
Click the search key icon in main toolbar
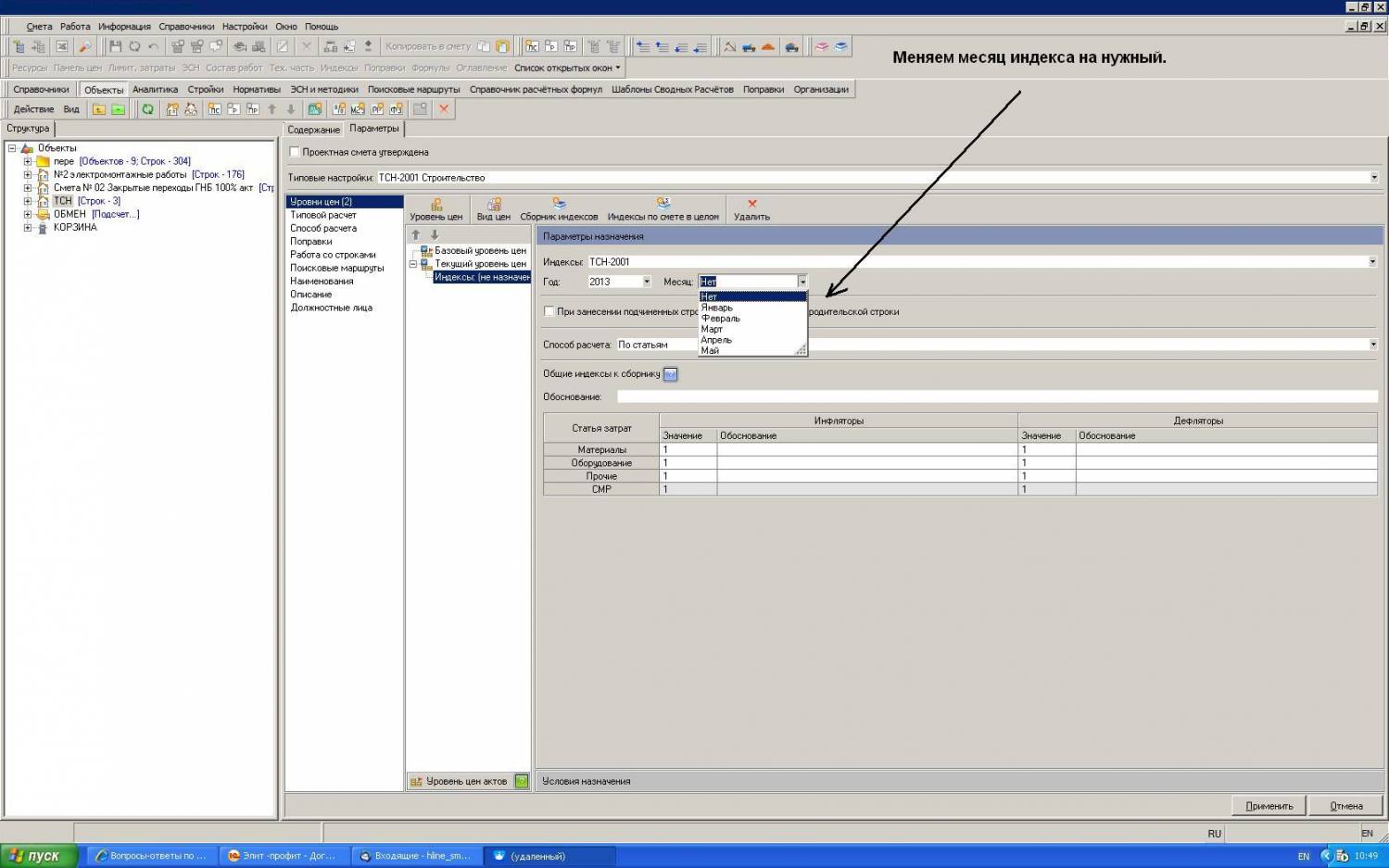[84, 46]
